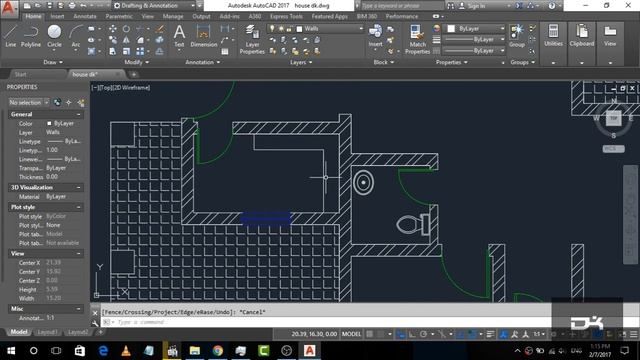
Task: Select the Text annotation tool
Action: tap(179, 36)
